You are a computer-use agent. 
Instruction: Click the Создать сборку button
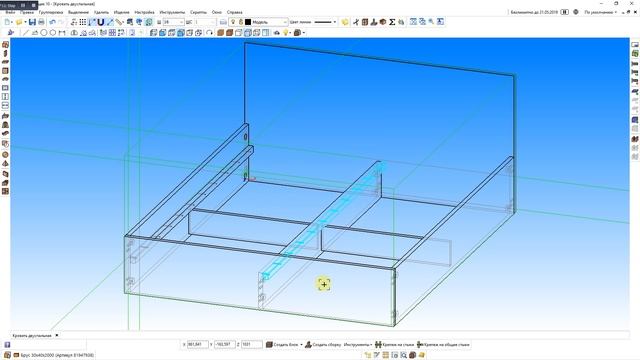click(x=323, y=345)
